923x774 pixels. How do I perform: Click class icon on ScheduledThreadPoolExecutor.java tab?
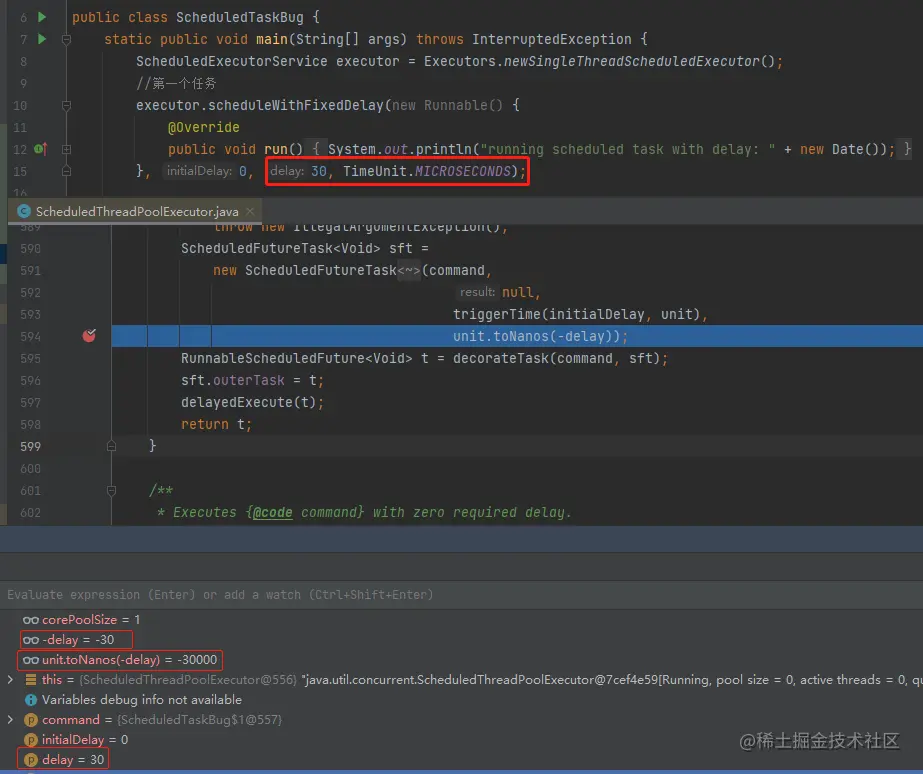point(24,211)
